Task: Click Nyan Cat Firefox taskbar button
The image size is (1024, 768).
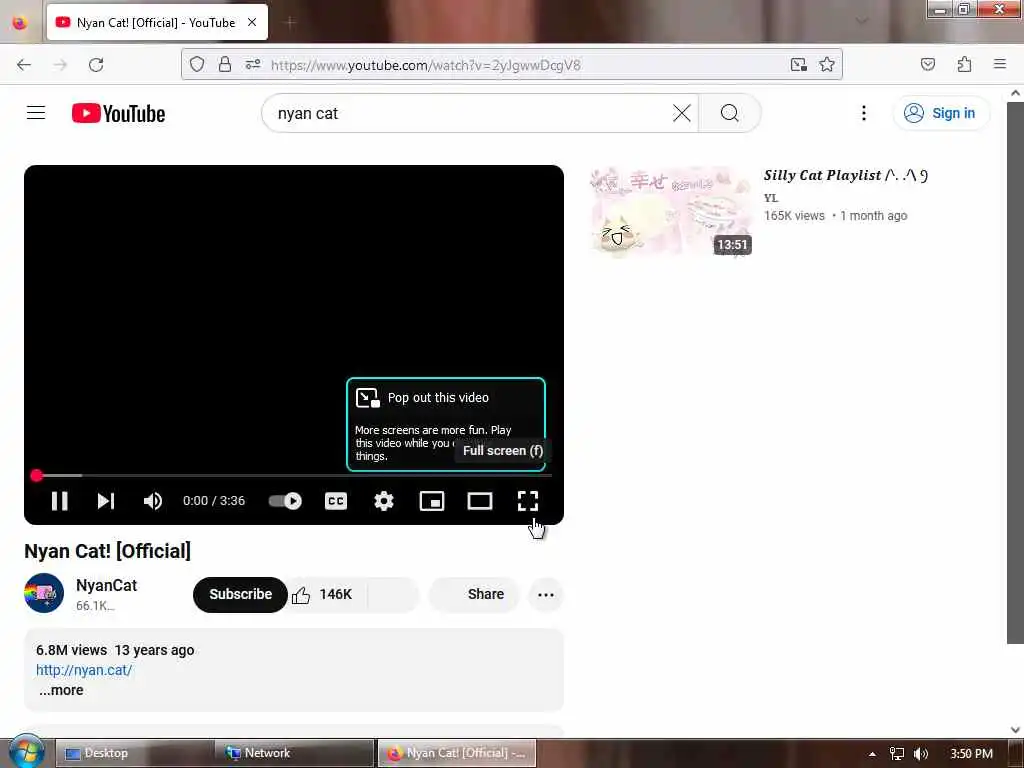Action: 457,753
